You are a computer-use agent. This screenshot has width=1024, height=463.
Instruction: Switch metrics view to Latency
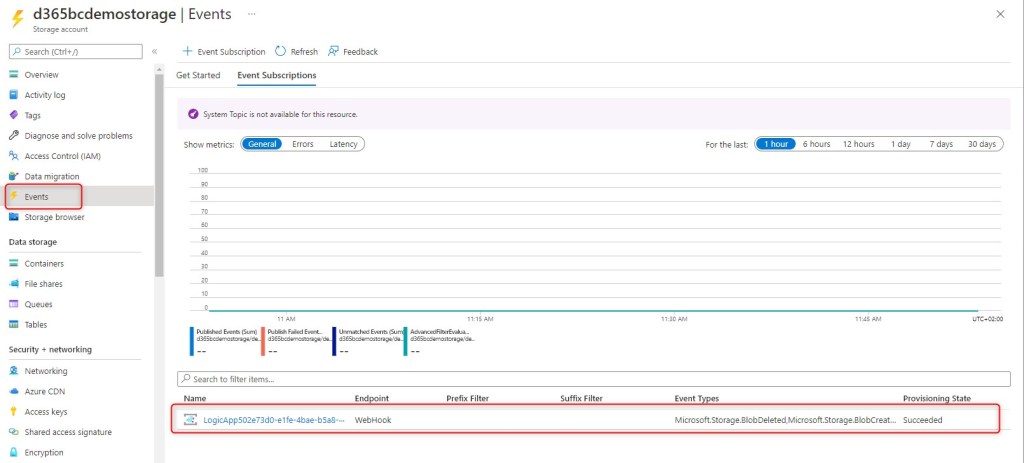point(343,144)
